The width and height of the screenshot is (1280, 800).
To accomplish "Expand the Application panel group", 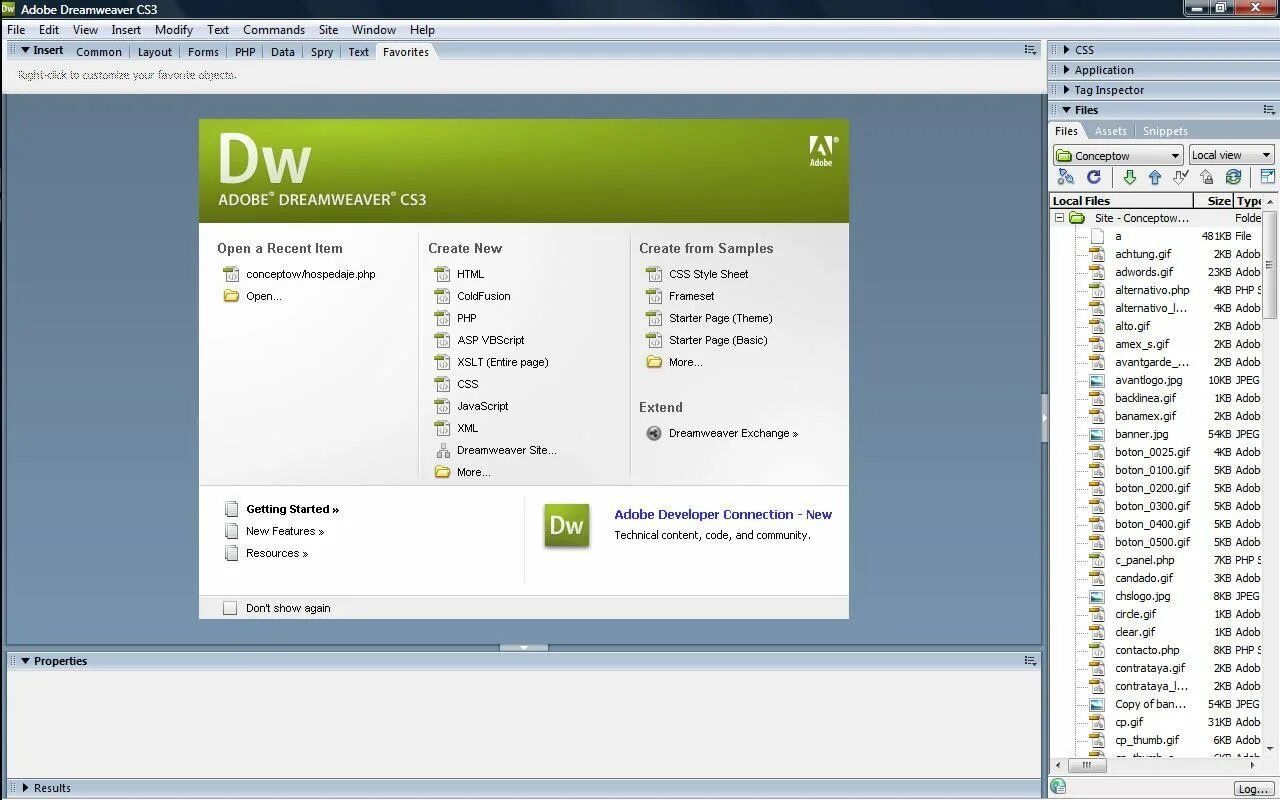I will (1066, 69).
